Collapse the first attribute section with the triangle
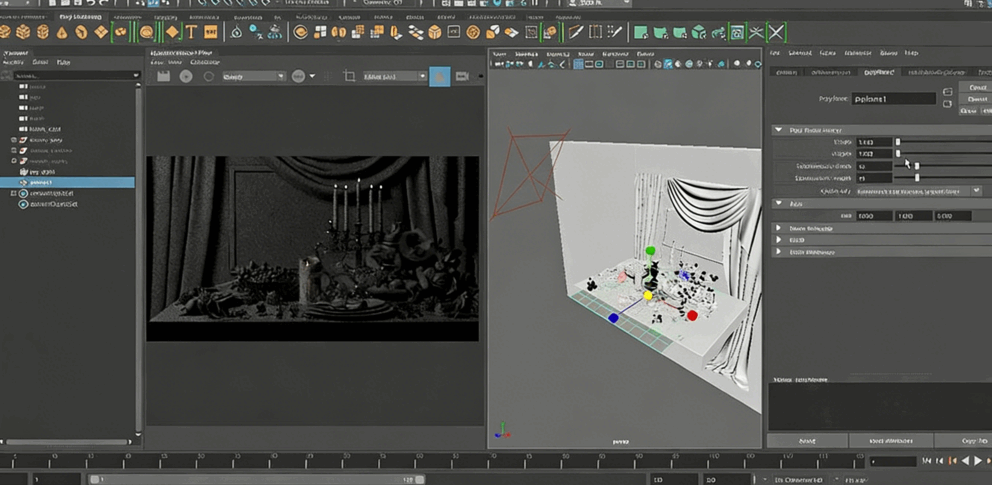 [778, 130]
